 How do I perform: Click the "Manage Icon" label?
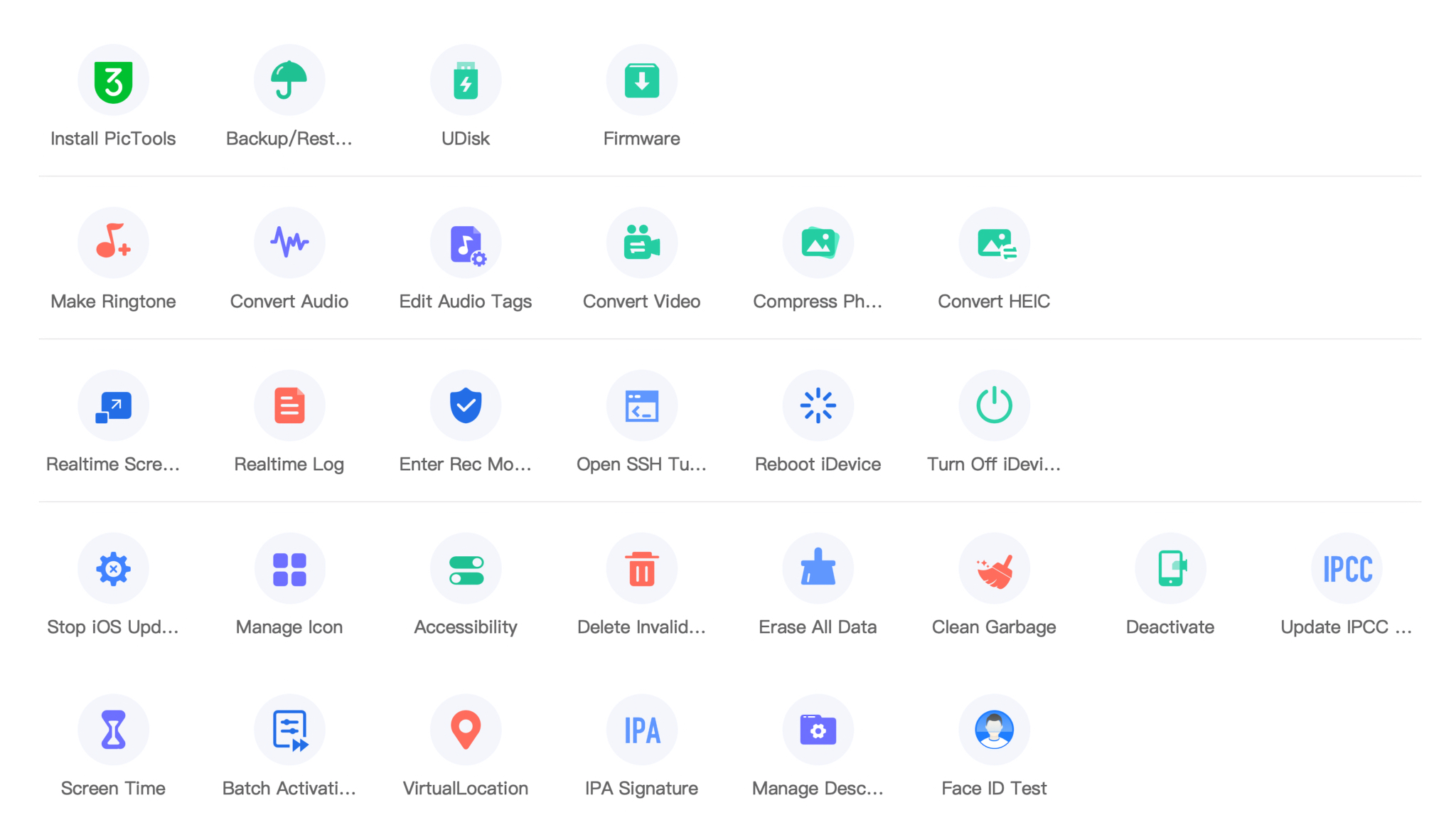pyautogui.click(x=289, y=627)
